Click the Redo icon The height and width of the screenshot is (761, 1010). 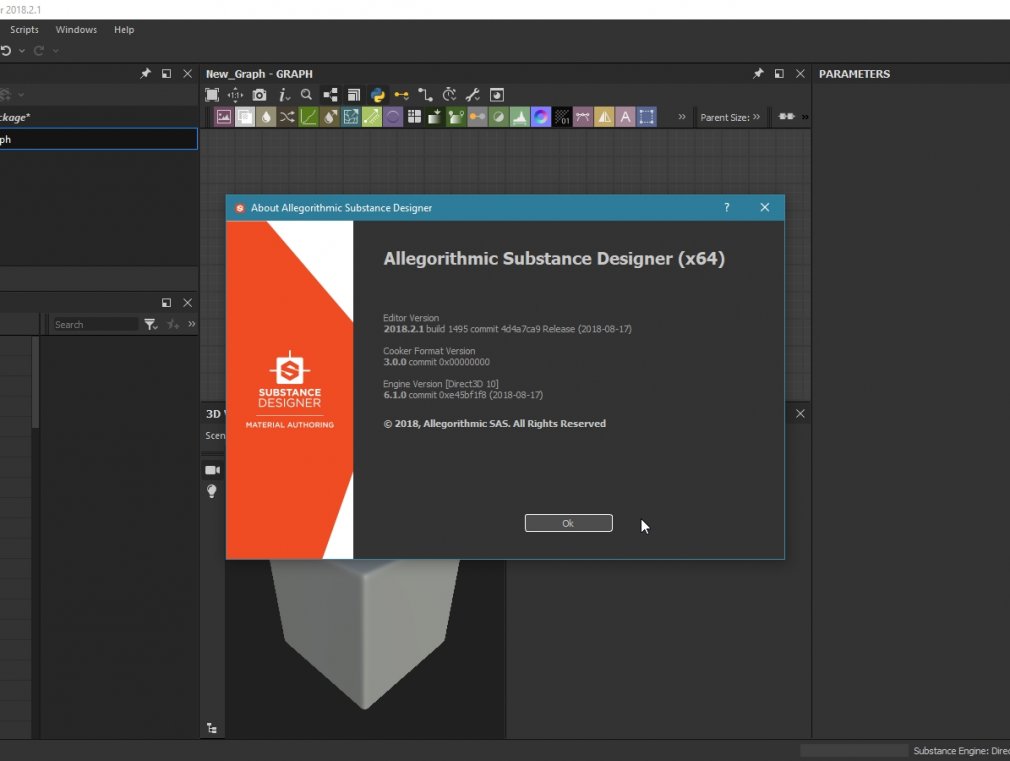point(39,50)
